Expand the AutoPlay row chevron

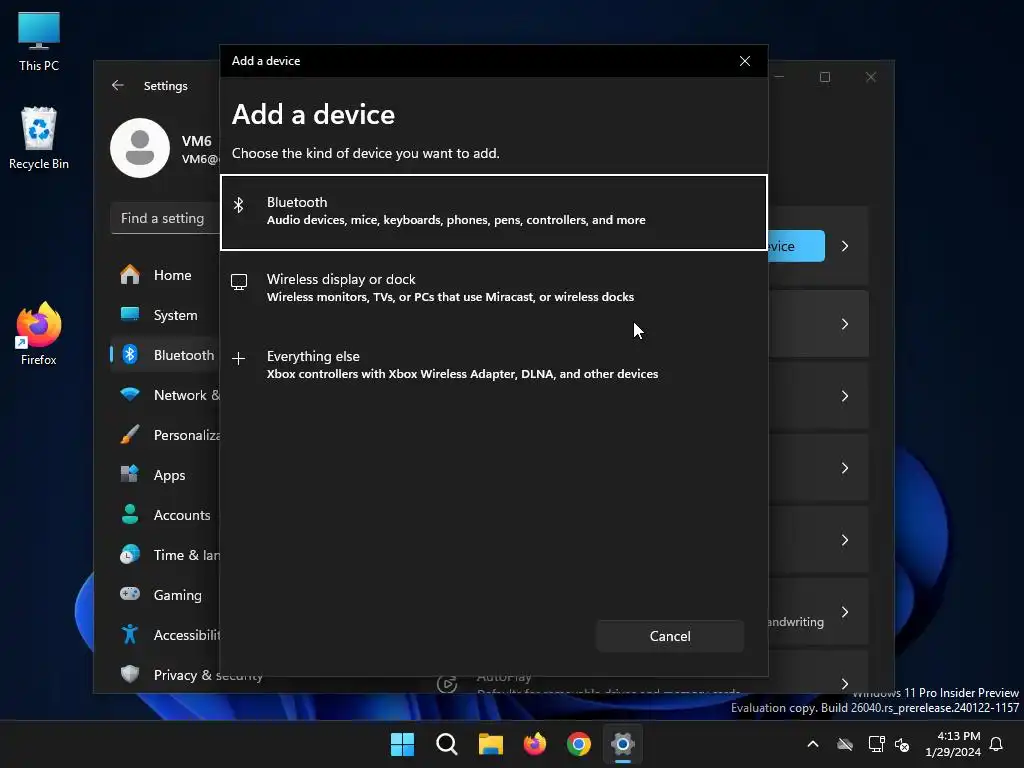(x=845, y=684)
